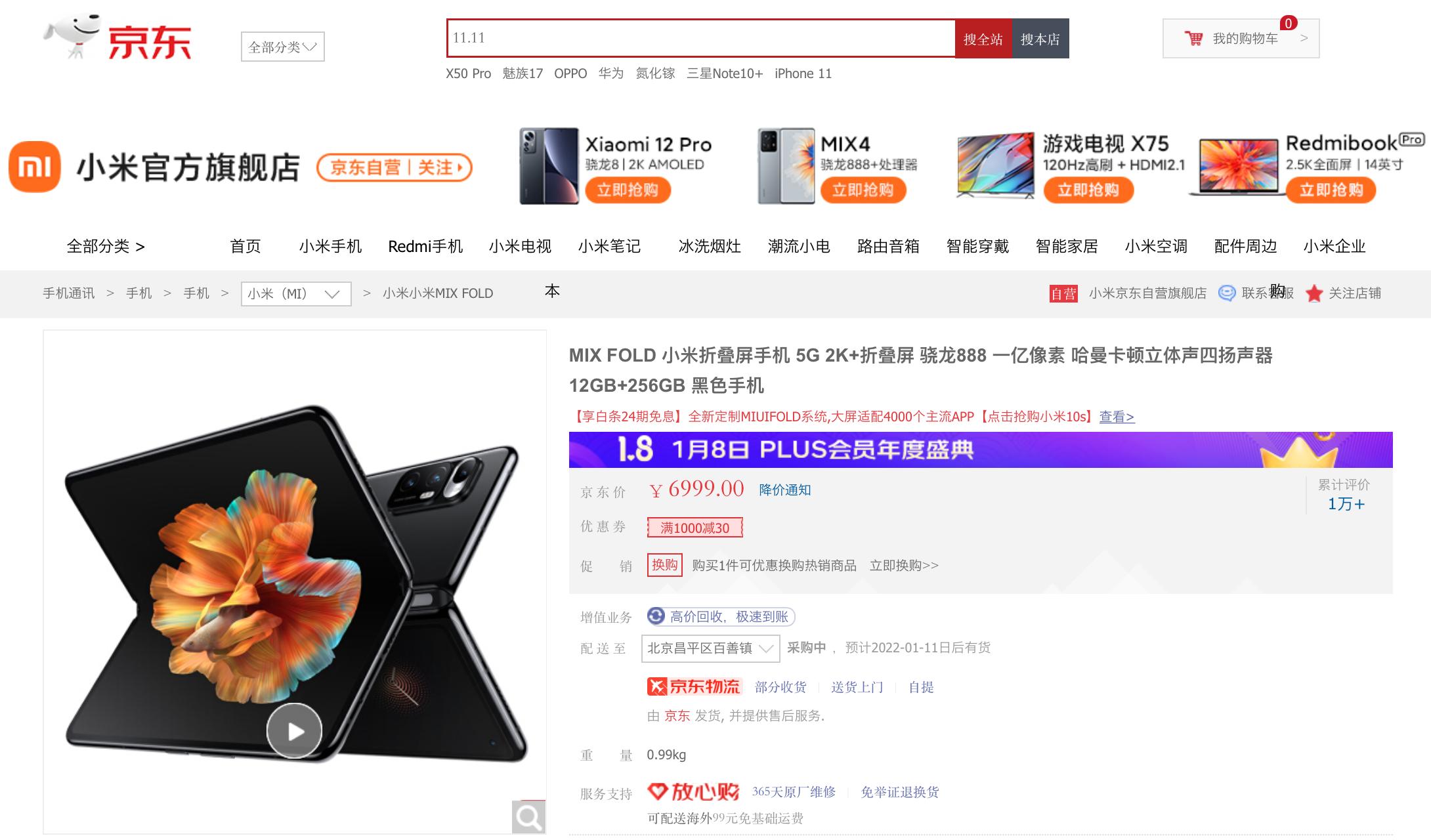Click the red star follow store icon
1431x840 pixels.
pyautogui.click(x=1314, y=293)
